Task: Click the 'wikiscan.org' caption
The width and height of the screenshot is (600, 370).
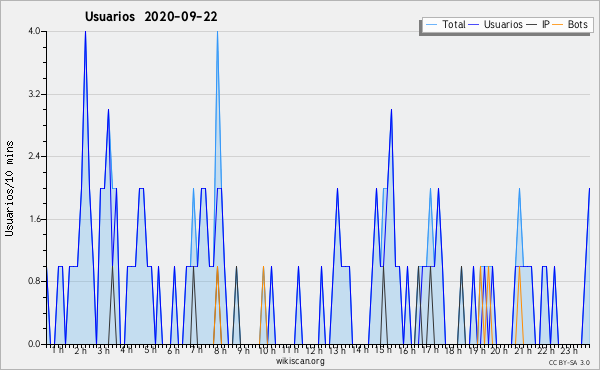Action: (x=300, y=361)
